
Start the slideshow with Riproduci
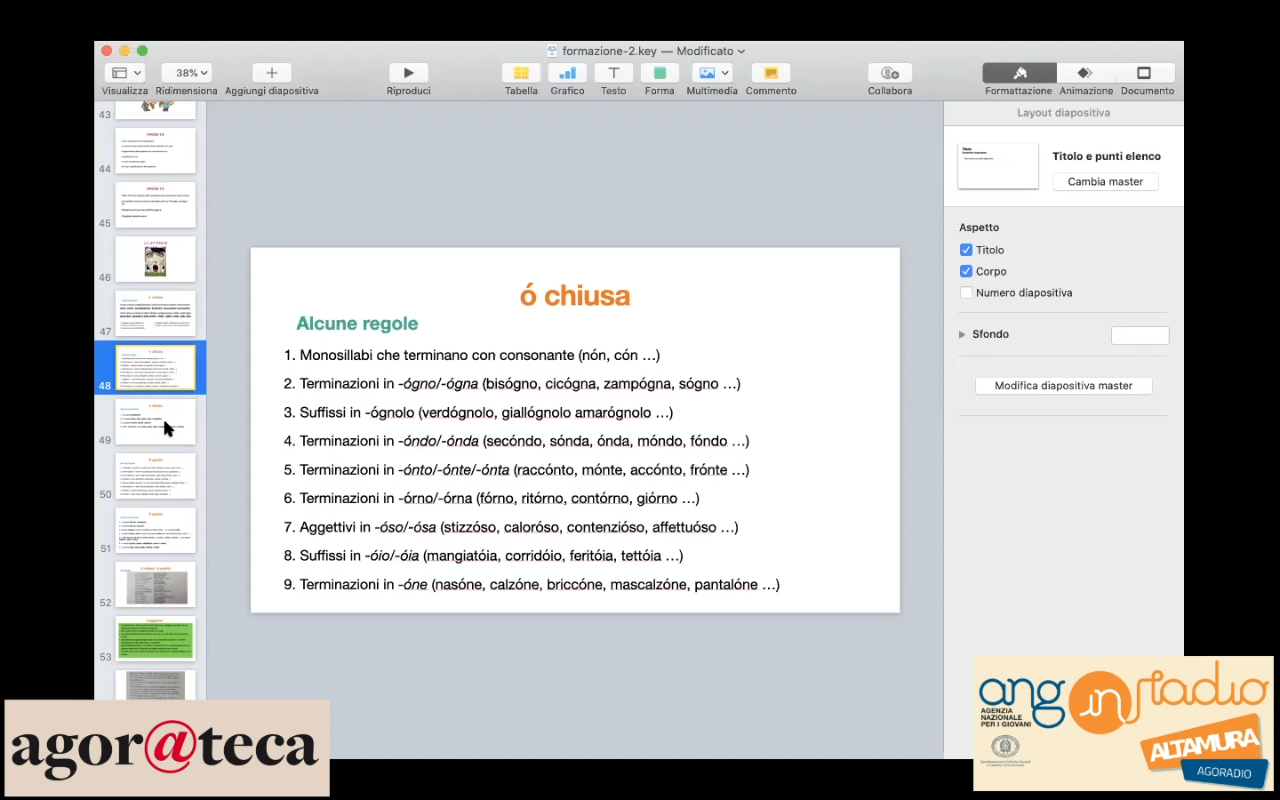pyautogui.click(x=408, y=73)
